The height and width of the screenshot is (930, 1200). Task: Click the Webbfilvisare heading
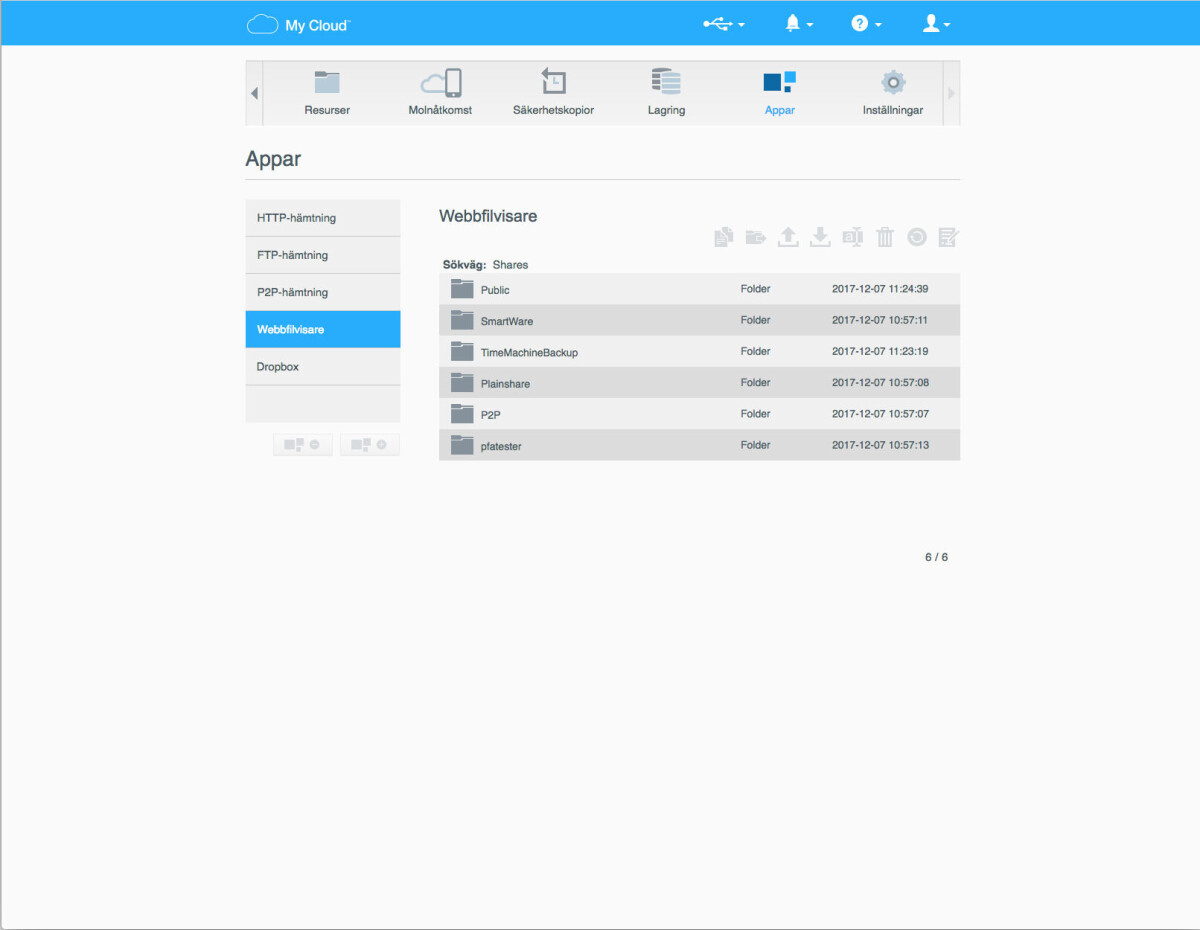click(x=488, y=216)
